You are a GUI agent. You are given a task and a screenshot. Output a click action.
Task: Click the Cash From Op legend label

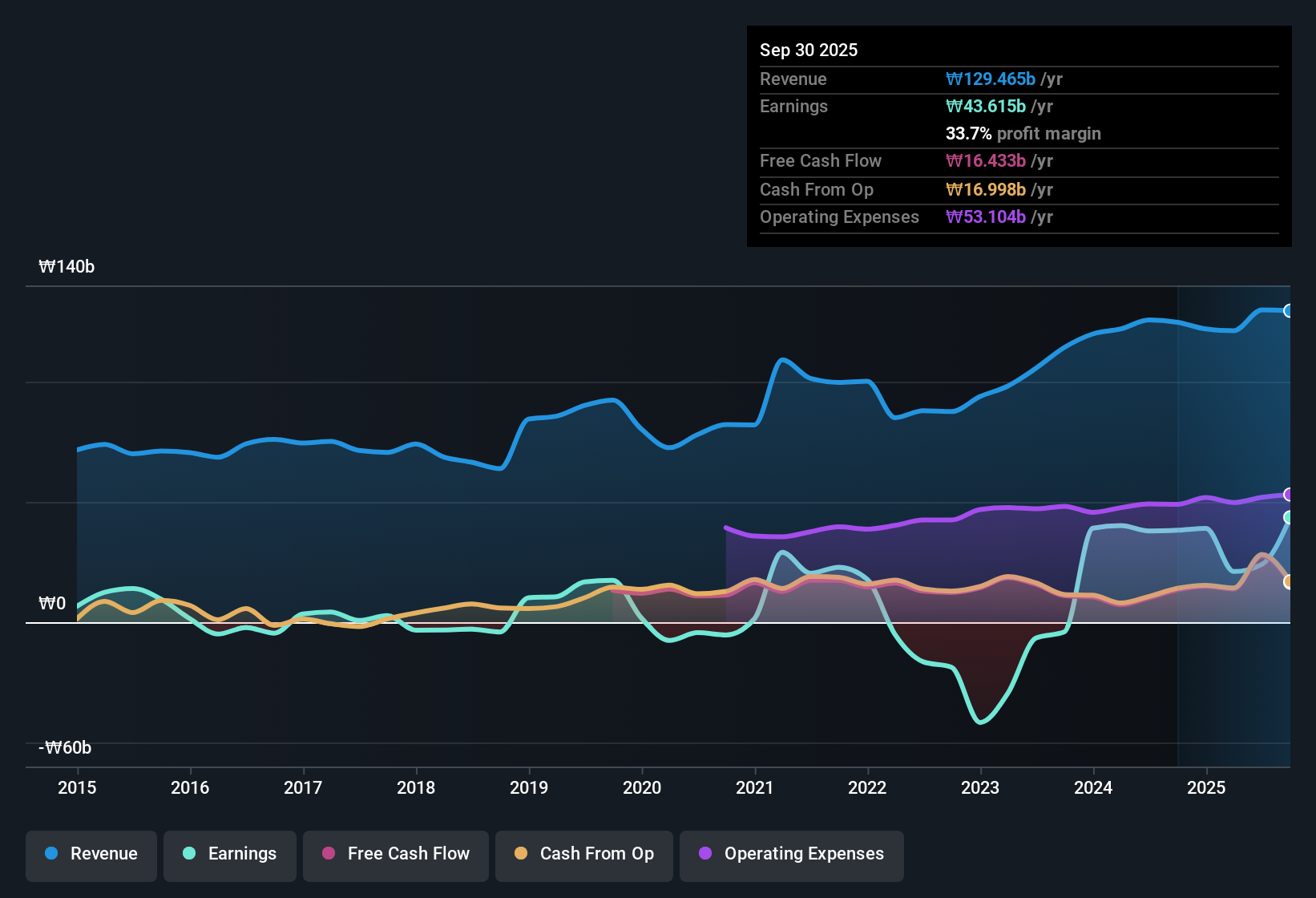pyautogui.click(x=597, y=854)
